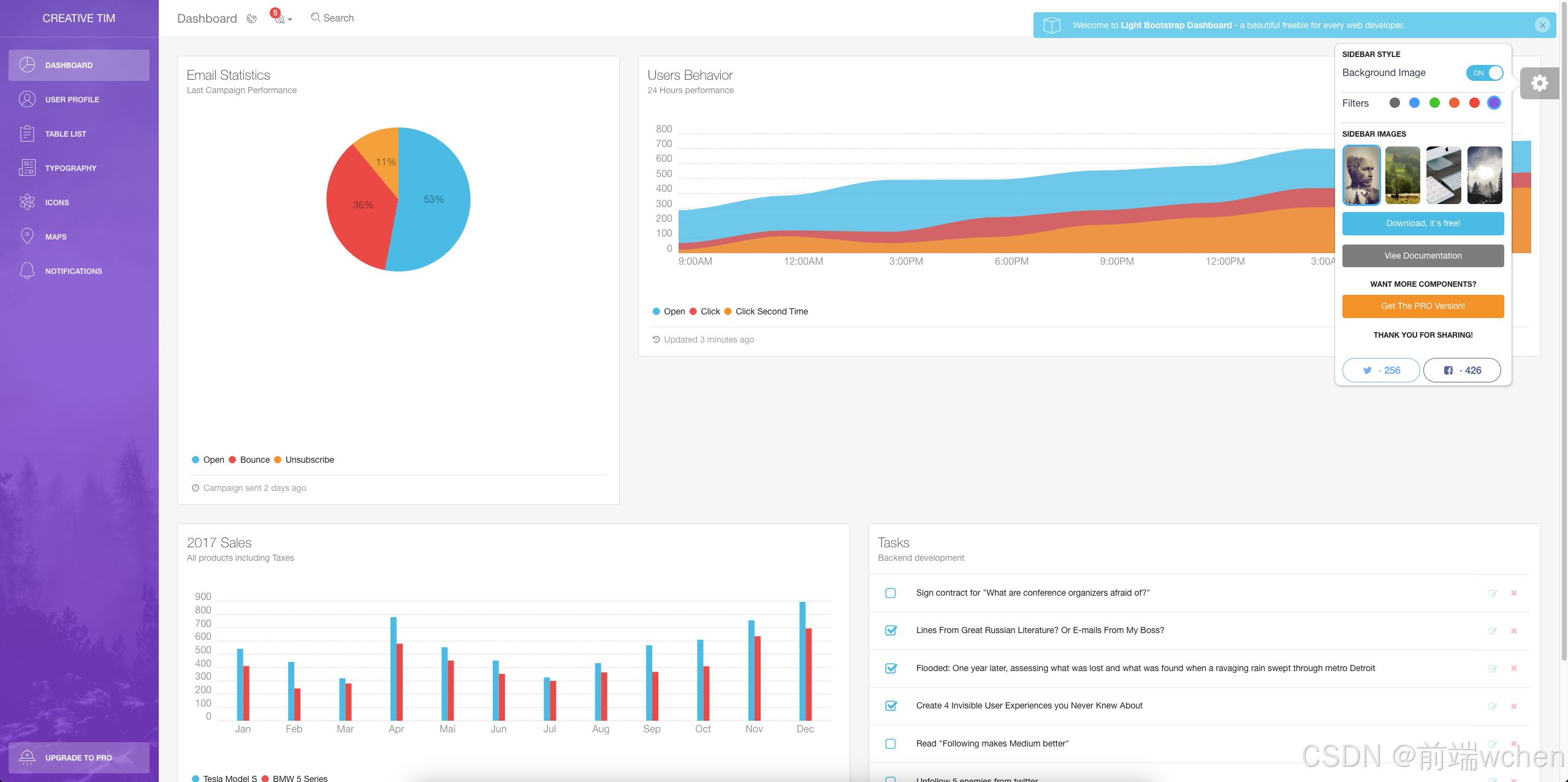Expand the notifications dropdown with badge 5

281,18
